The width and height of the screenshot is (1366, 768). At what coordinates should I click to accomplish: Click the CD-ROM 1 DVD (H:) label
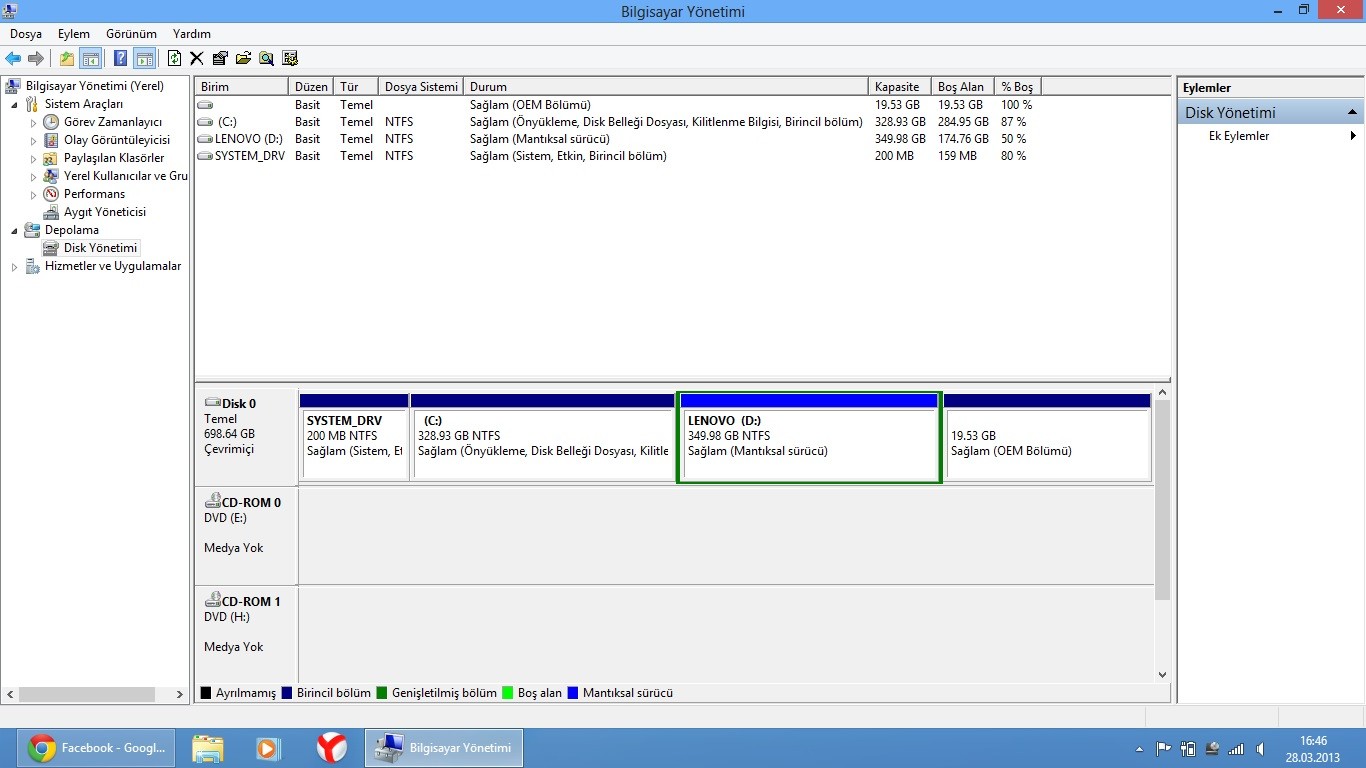246,634
